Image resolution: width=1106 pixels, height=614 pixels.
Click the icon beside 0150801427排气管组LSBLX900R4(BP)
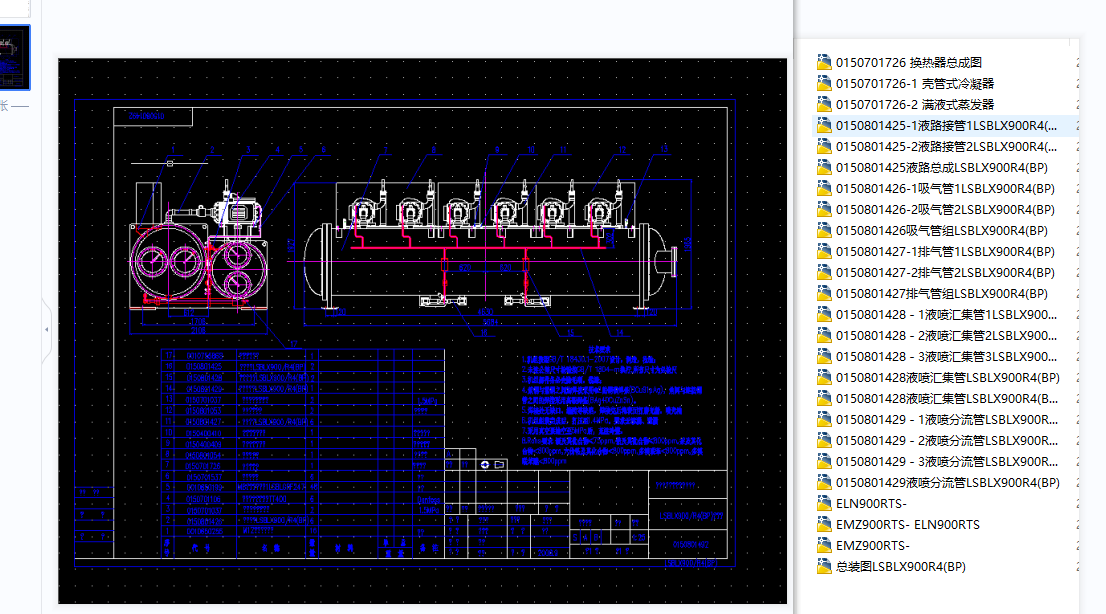click(822, 293)
